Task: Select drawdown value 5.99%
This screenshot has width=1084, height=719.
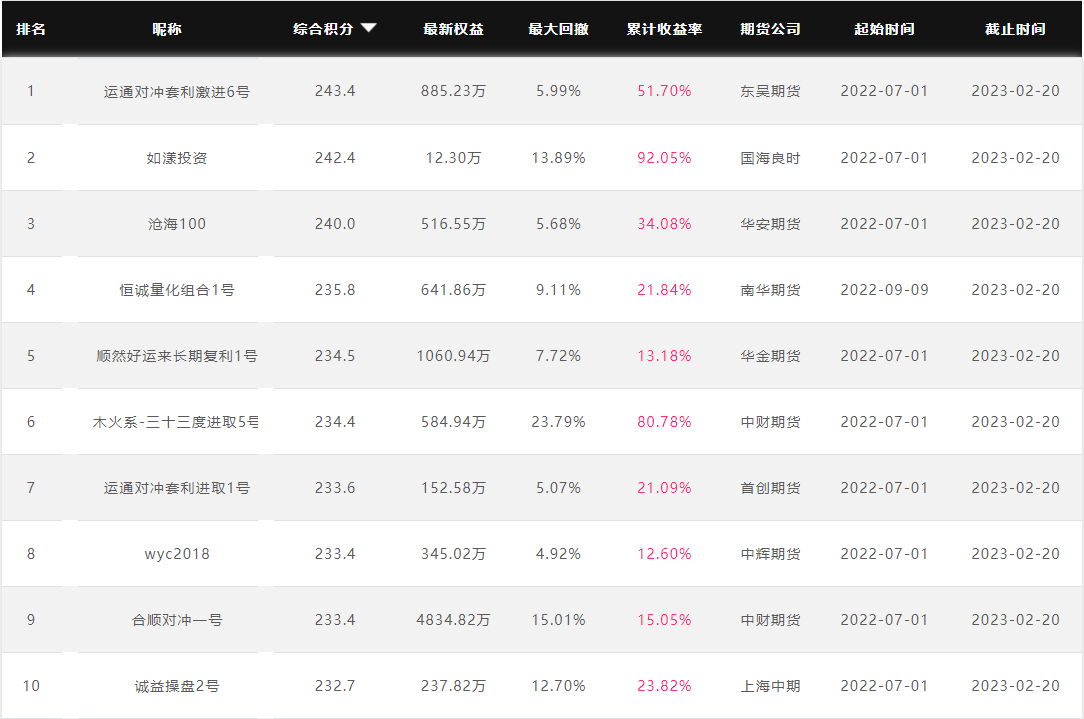Action: [x=559, y=91]
